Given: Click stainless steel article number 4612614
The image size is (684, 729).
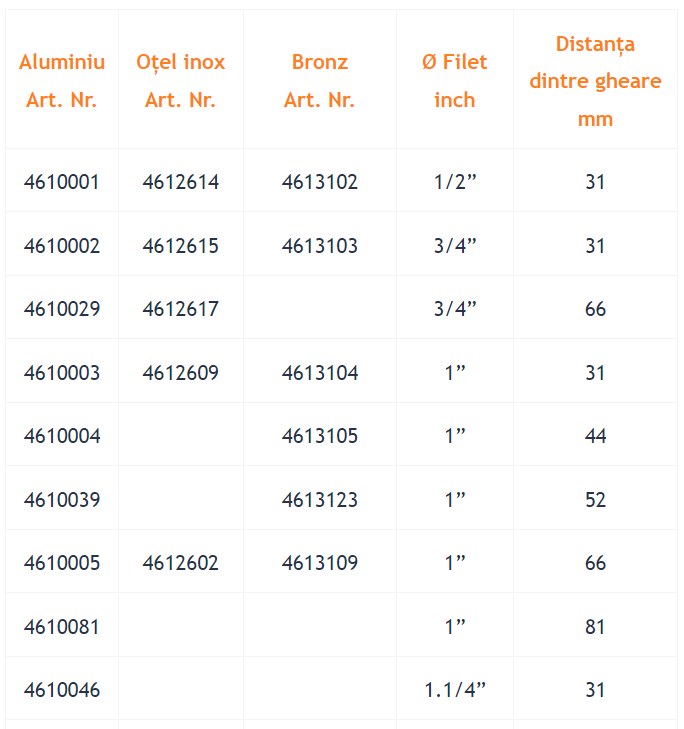Looking at the screenshot, I should coord(180,182).
